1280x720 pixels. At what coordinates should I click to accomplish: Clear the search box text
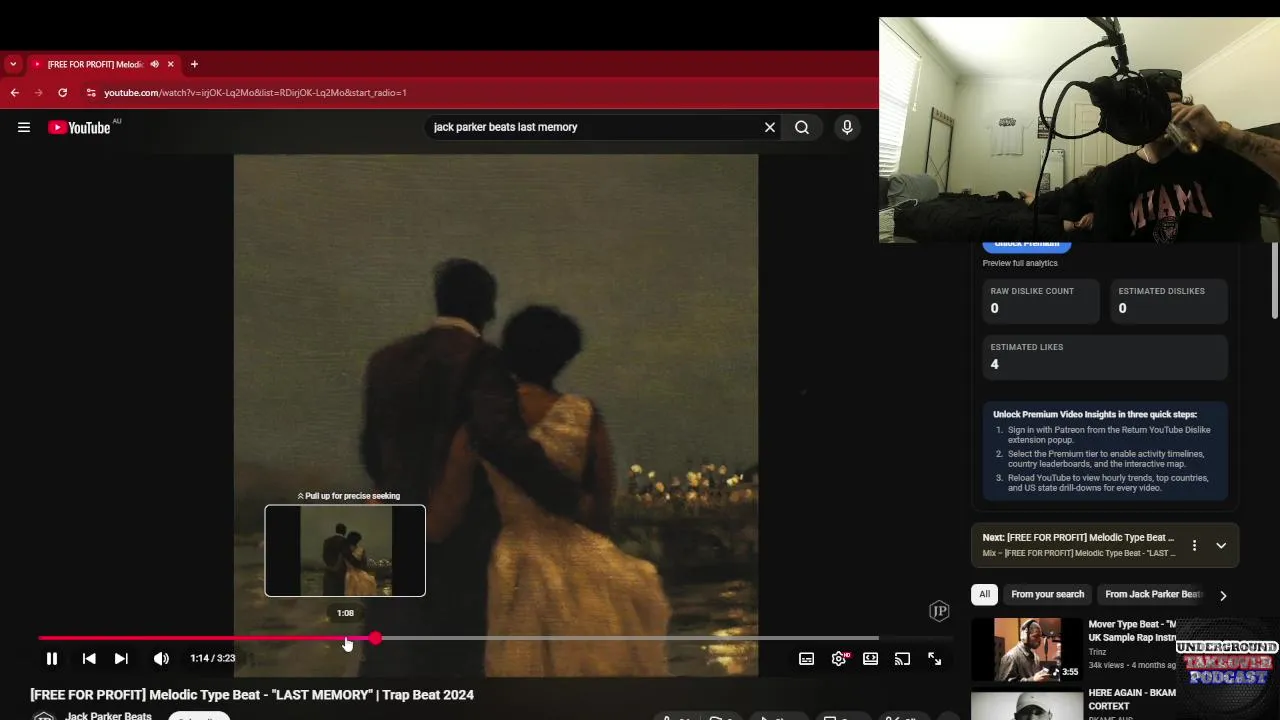770,127
